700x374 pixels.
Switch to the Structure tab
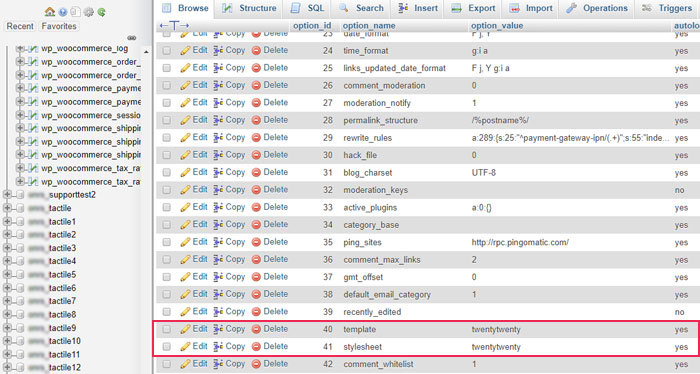pyautogui.click(x=249, y=8)
